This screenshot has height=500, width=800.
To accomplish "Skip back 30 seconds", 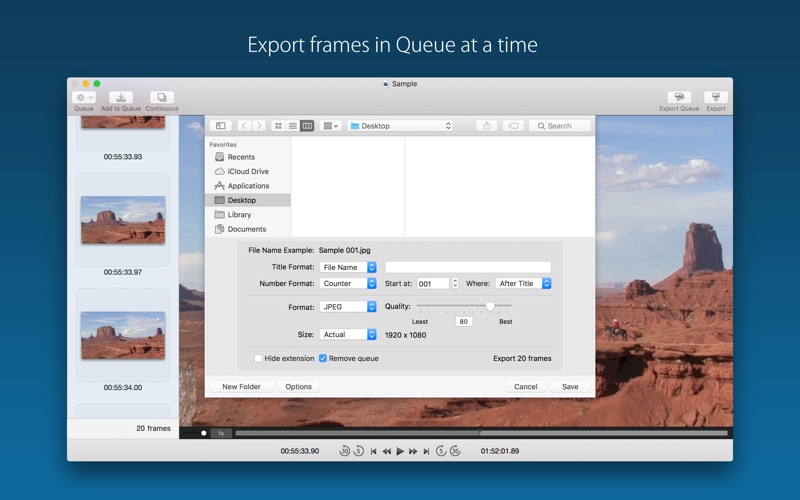I will point(345,451).
